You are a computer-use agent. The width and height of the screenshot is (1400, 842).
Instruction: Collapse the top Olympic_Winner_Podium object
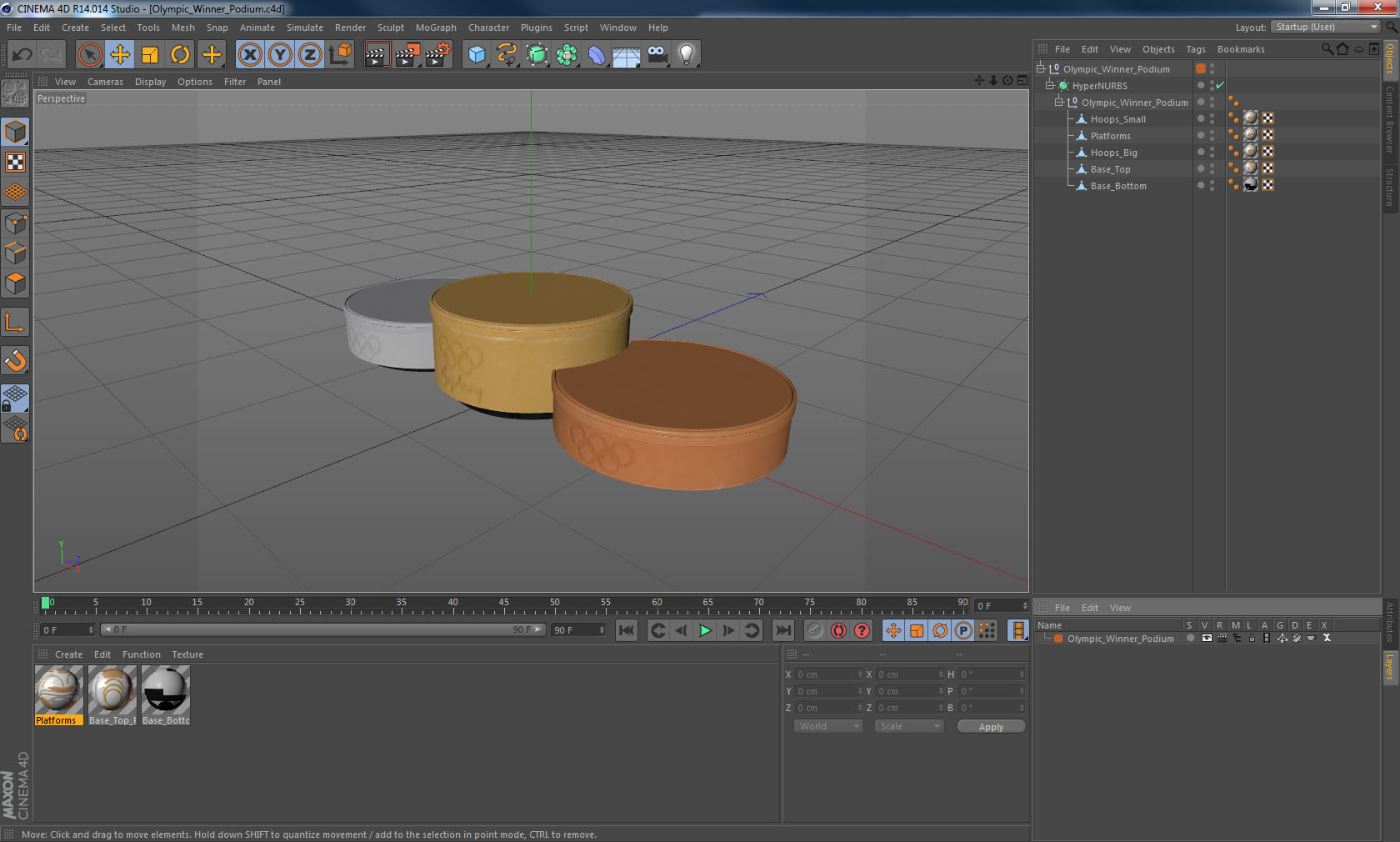coord(1041,69)
